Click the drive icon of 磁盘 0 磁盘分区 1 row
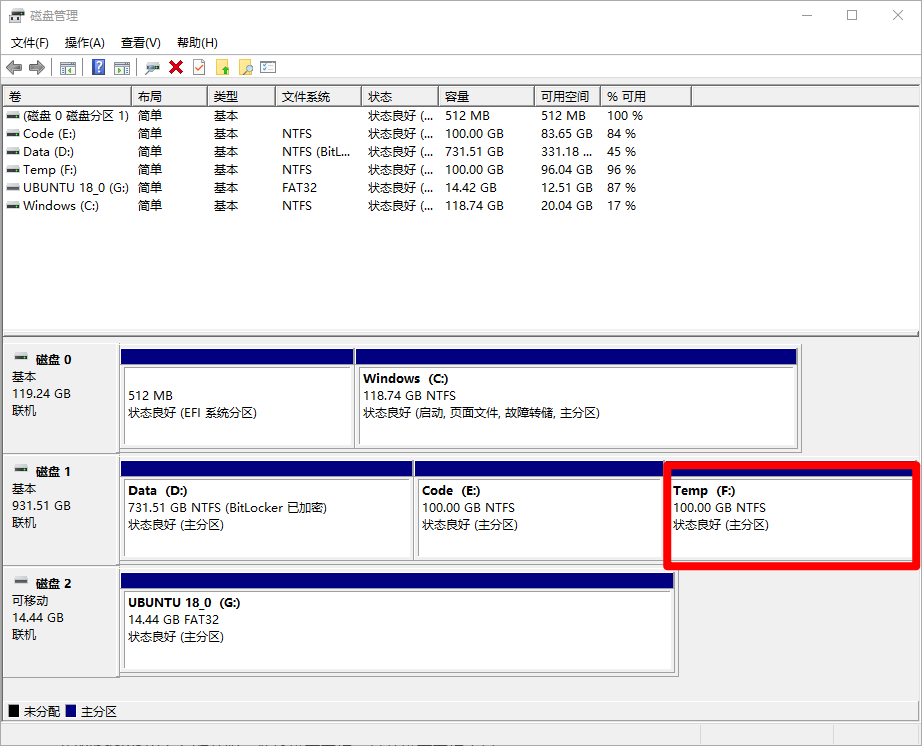This screenshot has width=922, height=746. (x=13, y=116)
